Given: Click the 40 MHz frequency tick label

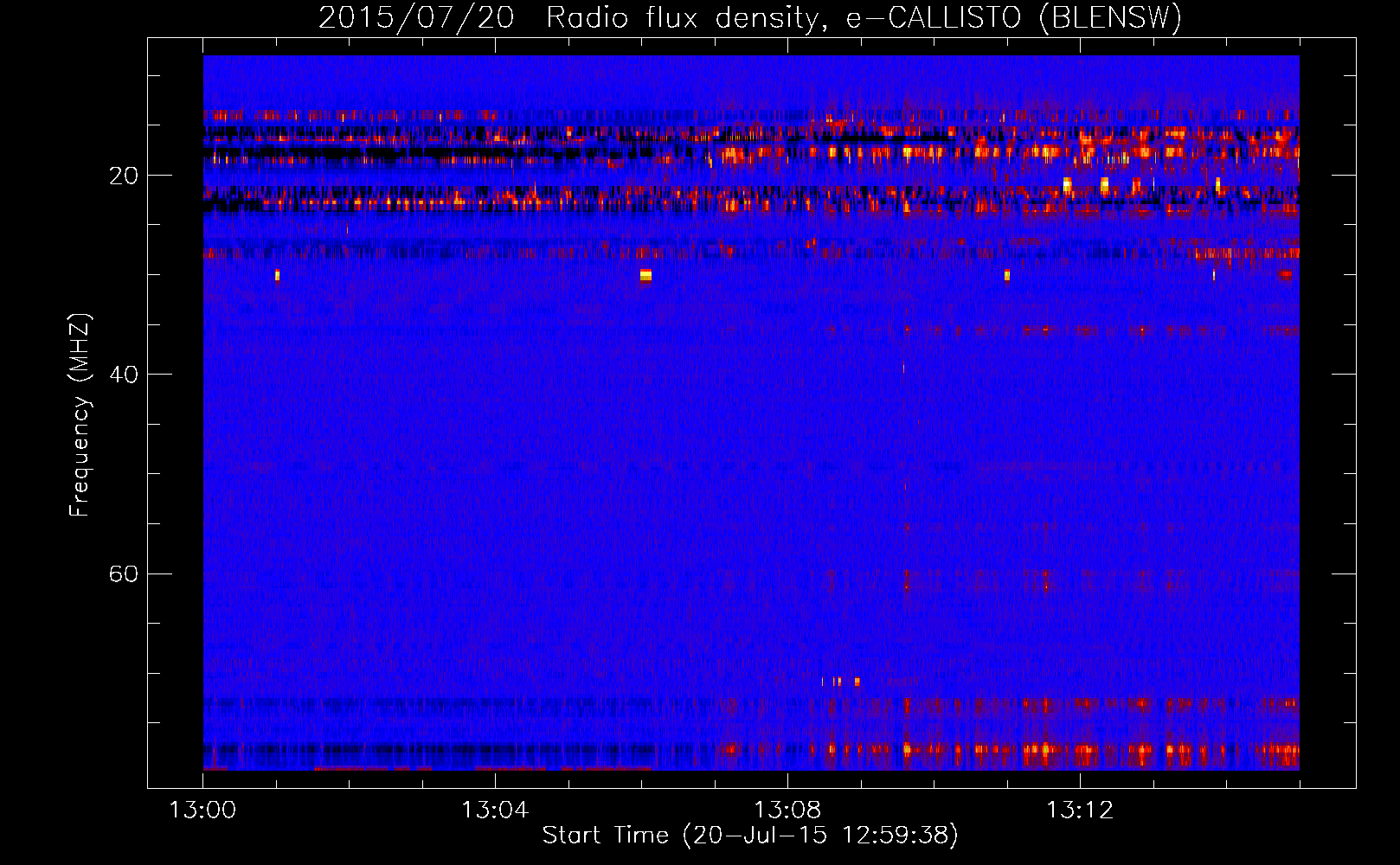Looking at the screenshot, I should click(124, 375).
